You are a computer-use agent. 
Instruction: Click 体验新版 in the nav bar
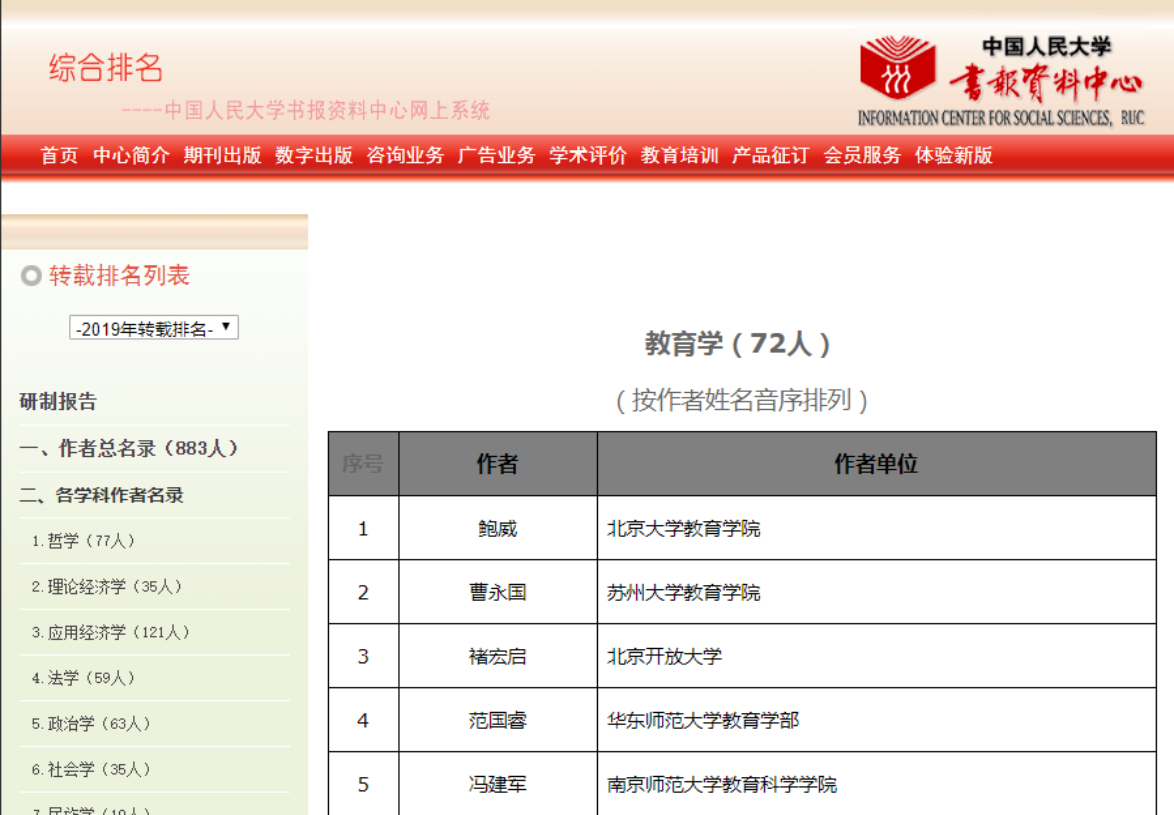click(x=954, y=155)
